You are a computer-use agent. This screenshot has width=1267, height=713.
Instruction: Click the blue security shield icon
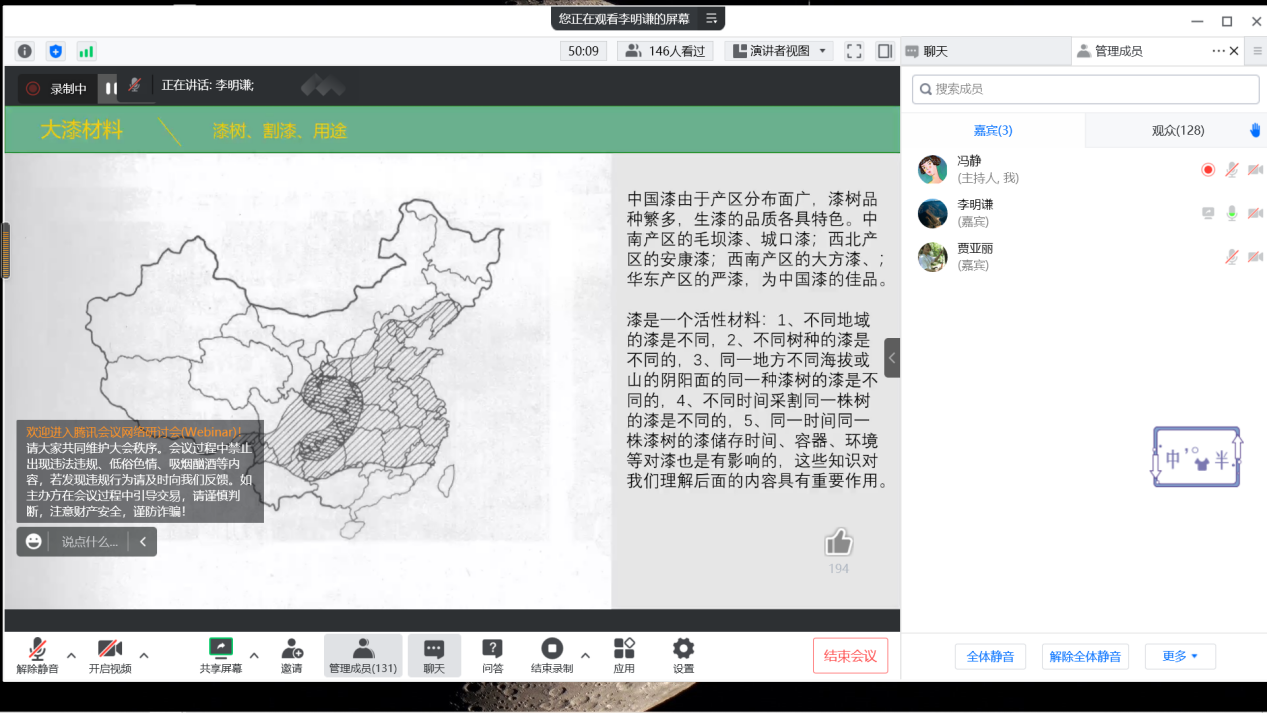56,51
